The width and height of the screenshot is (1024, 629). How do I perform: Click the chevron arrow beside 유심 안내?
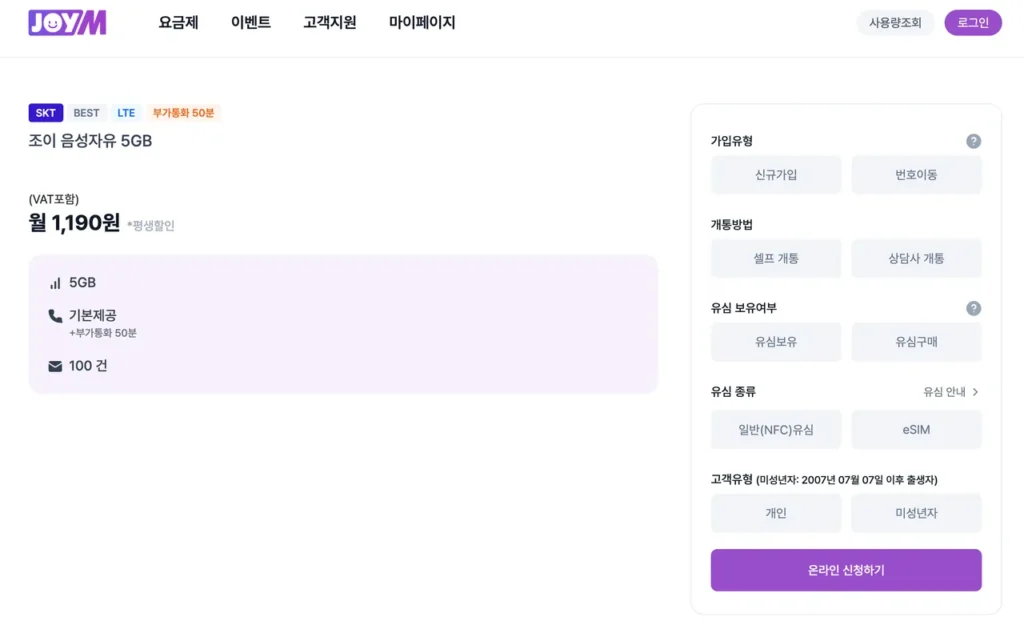tap(975, 392)
